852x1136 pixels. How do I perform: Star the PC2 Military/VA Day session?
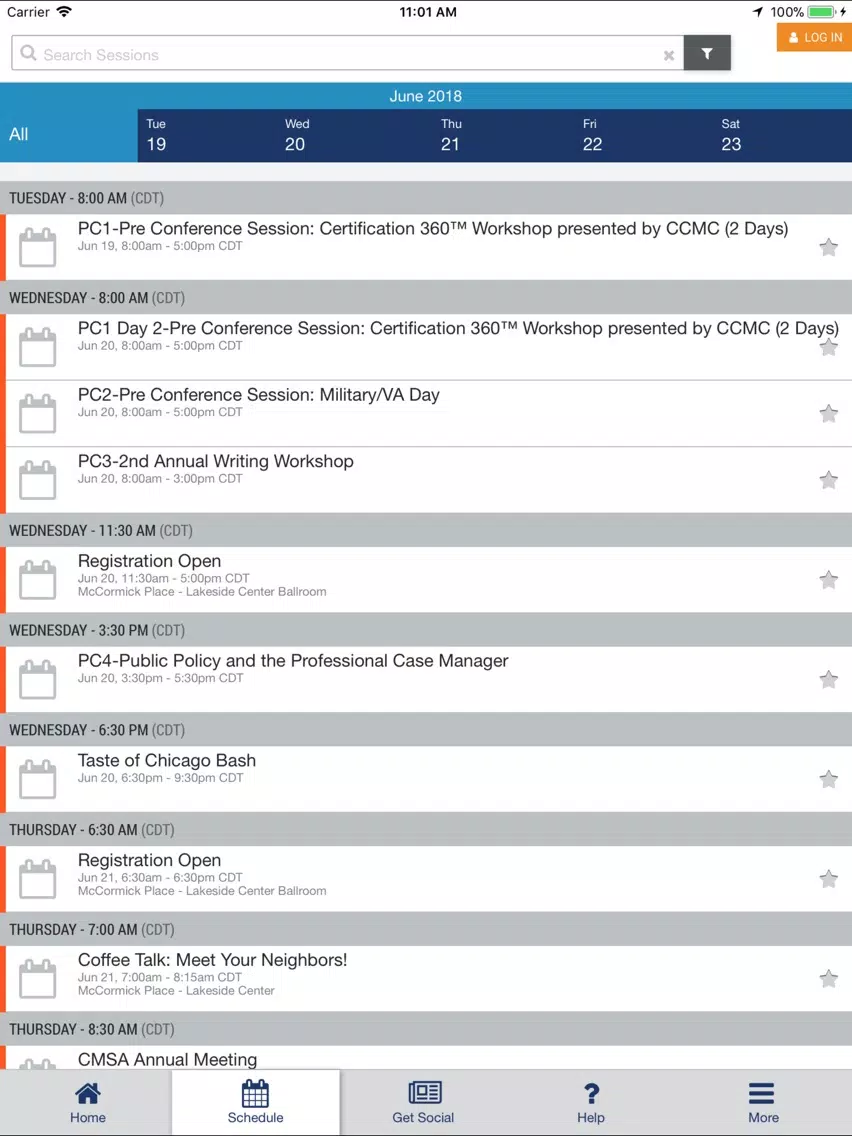tap(828, 414)
